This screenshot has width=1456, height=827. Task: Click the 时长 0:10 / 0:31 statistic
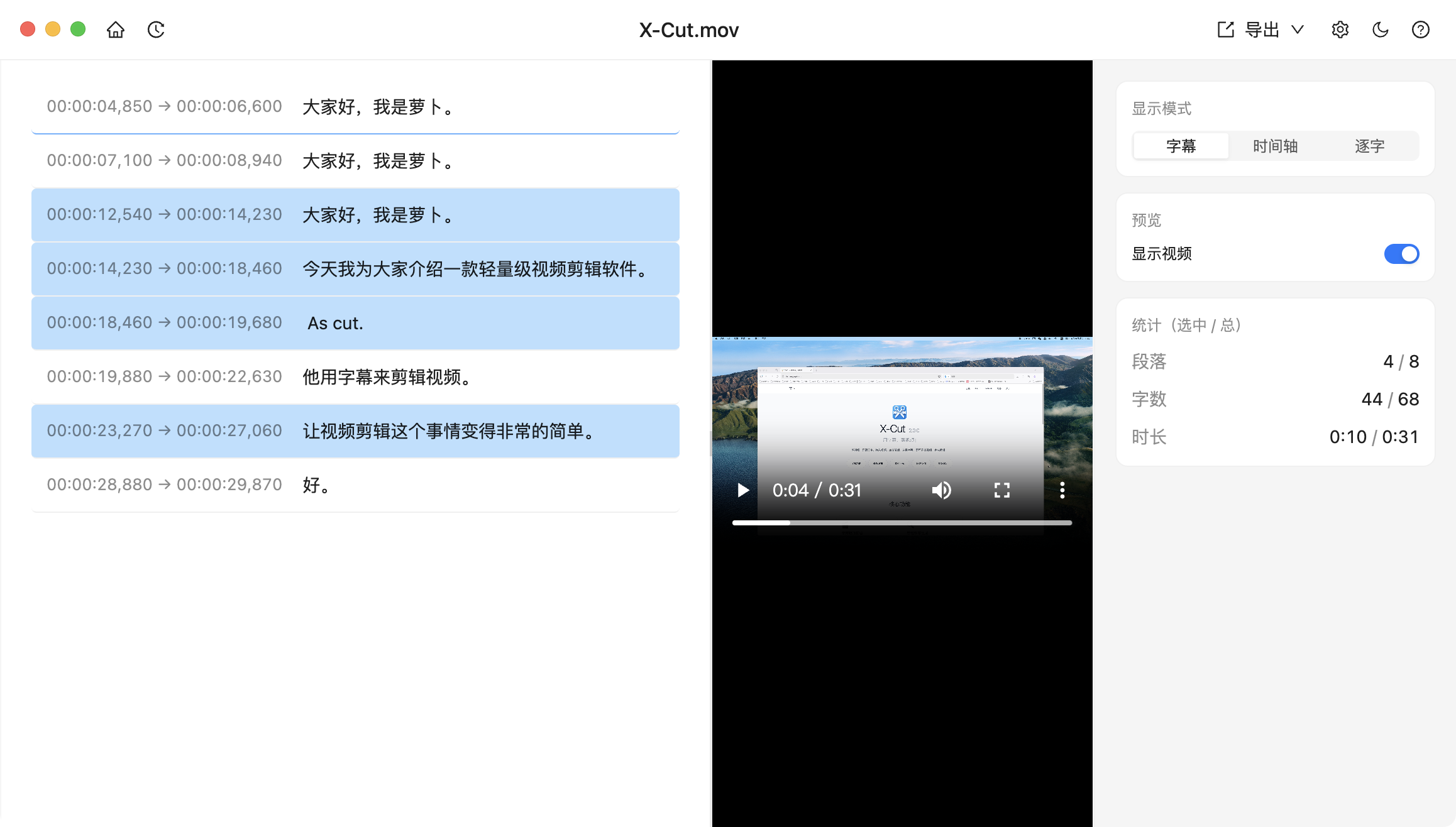[x=1275, y=437]
